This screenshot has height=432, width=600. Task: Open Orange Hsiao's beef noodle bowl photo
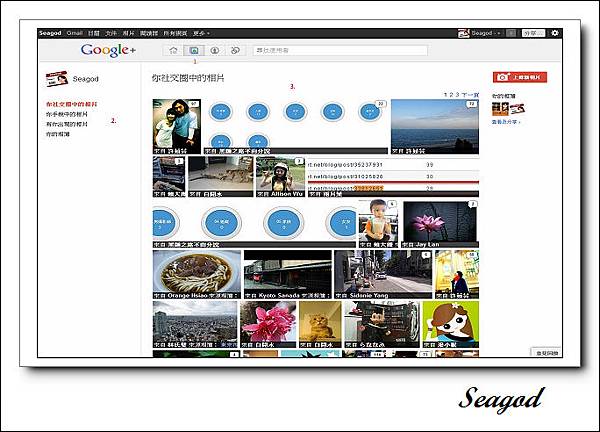(197, 274)
